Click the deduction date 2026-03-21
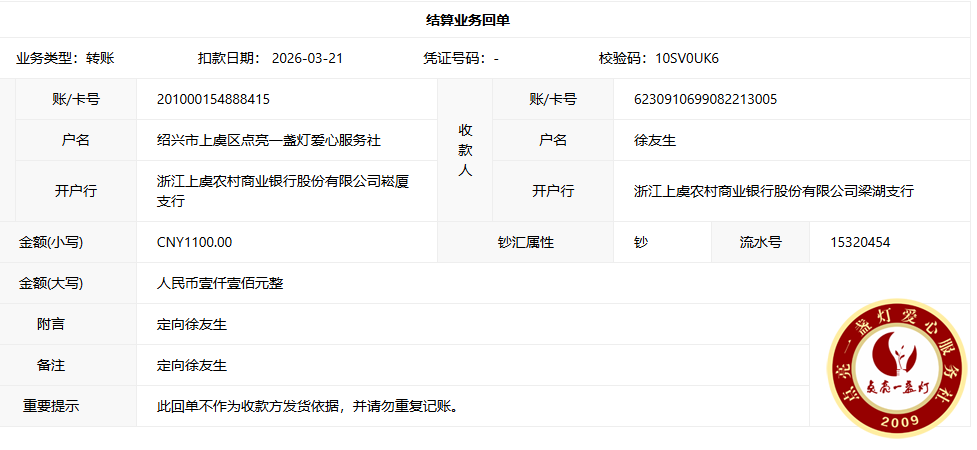The image size is (977, 450). (x=307, y=58)
